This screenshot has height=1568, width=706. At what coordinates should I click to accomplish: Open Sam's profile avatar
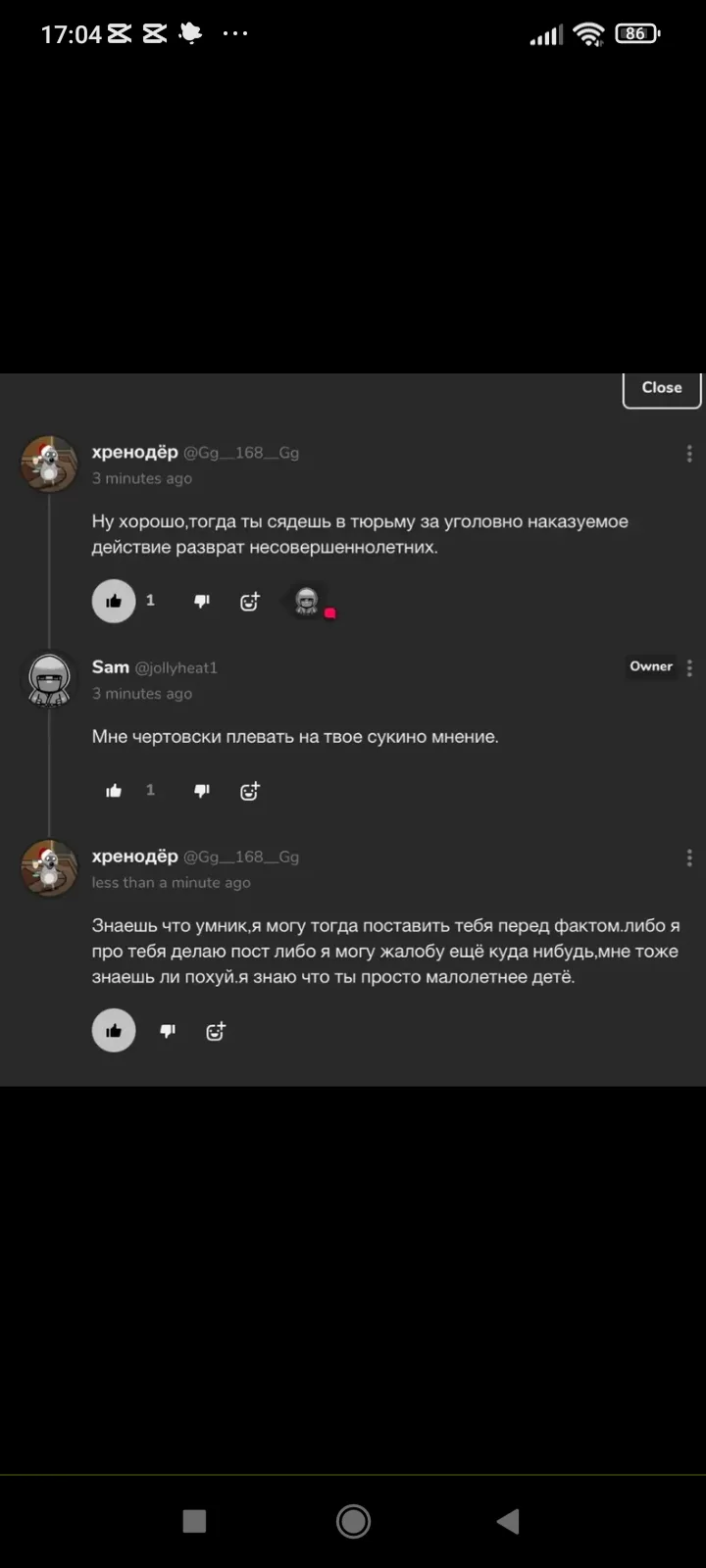pyautogui.click(x=49, y=679)
